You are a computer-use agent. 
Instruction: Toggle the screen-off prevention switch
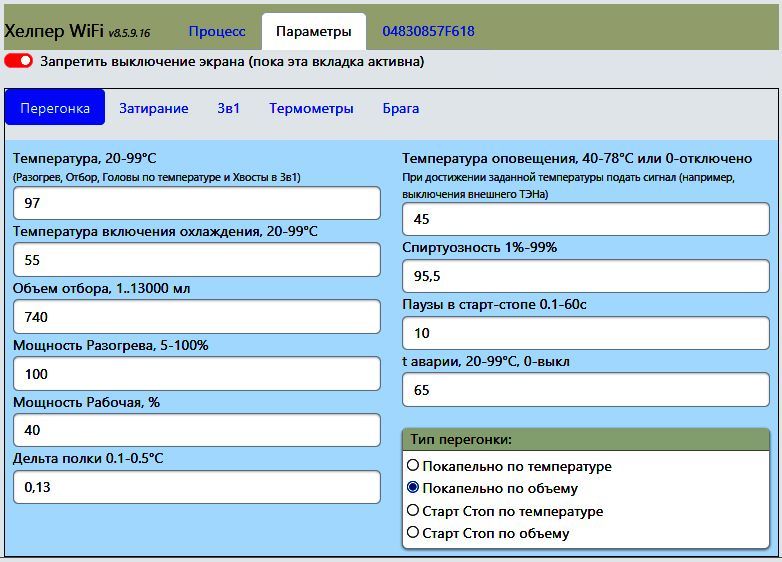[19, 61]
